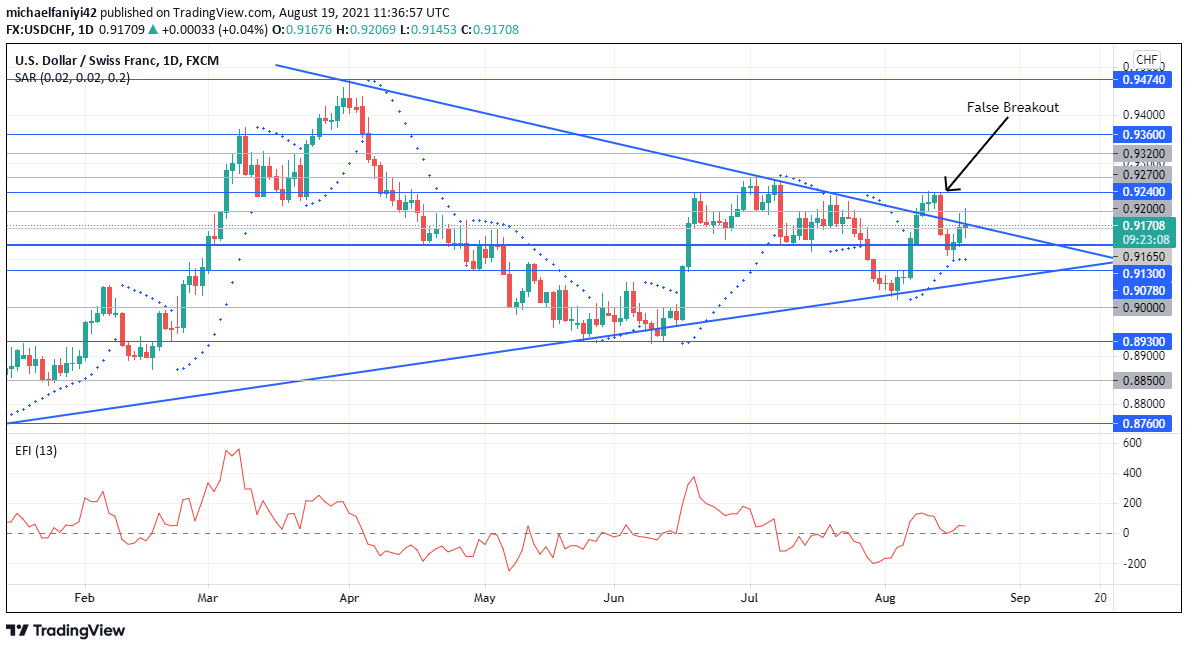The width and height of the screenshot is (1188, 649).
Task: Click the 0.91300 blue price label
Action: [1143, 274]
